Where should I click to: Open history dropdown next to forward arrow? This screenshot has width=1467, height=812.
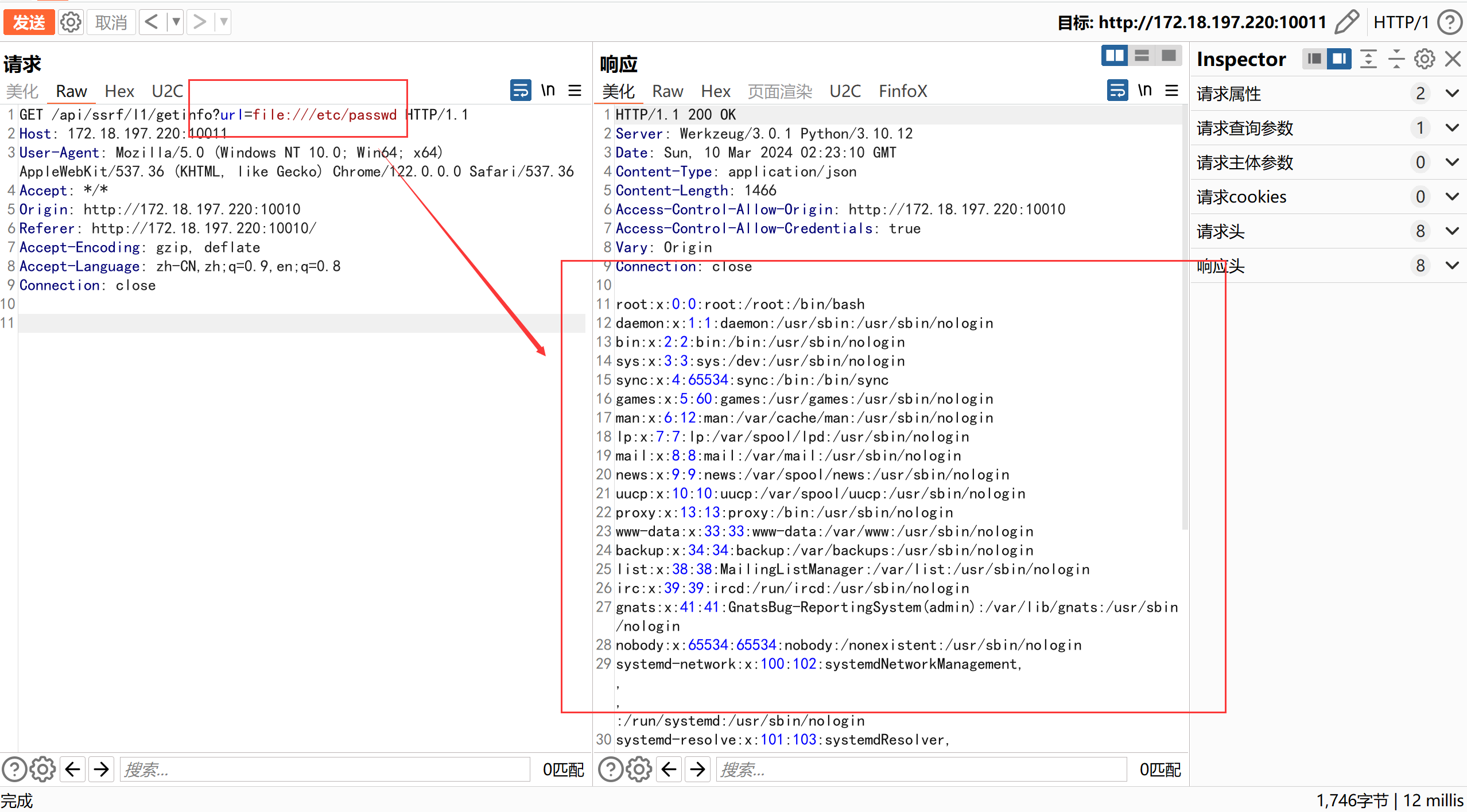pyautogui.click(x=223, y=22)
